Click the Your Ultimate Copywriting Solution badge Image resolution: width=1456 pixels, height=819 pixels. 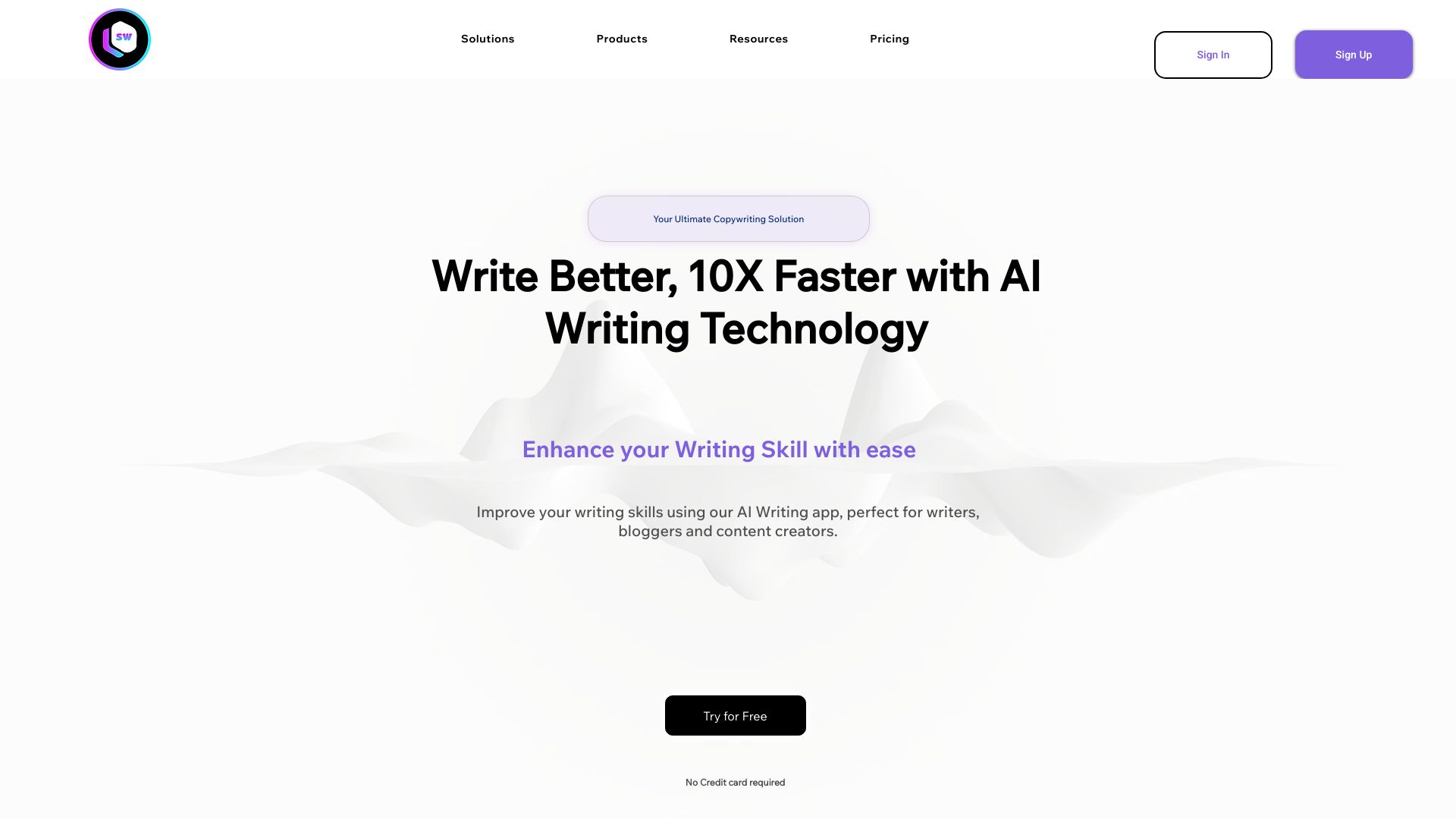point(728,218)
